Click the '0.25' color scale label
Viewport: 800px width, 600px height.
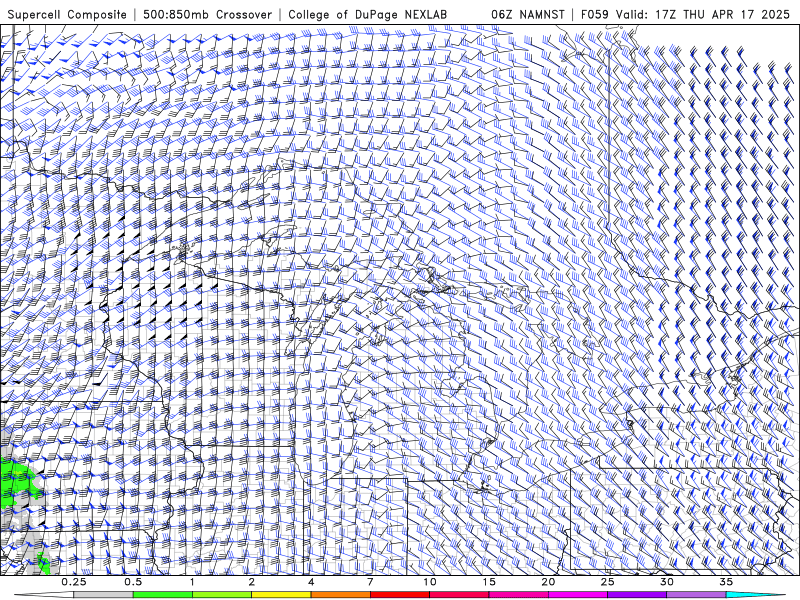[x=74, y=582]
